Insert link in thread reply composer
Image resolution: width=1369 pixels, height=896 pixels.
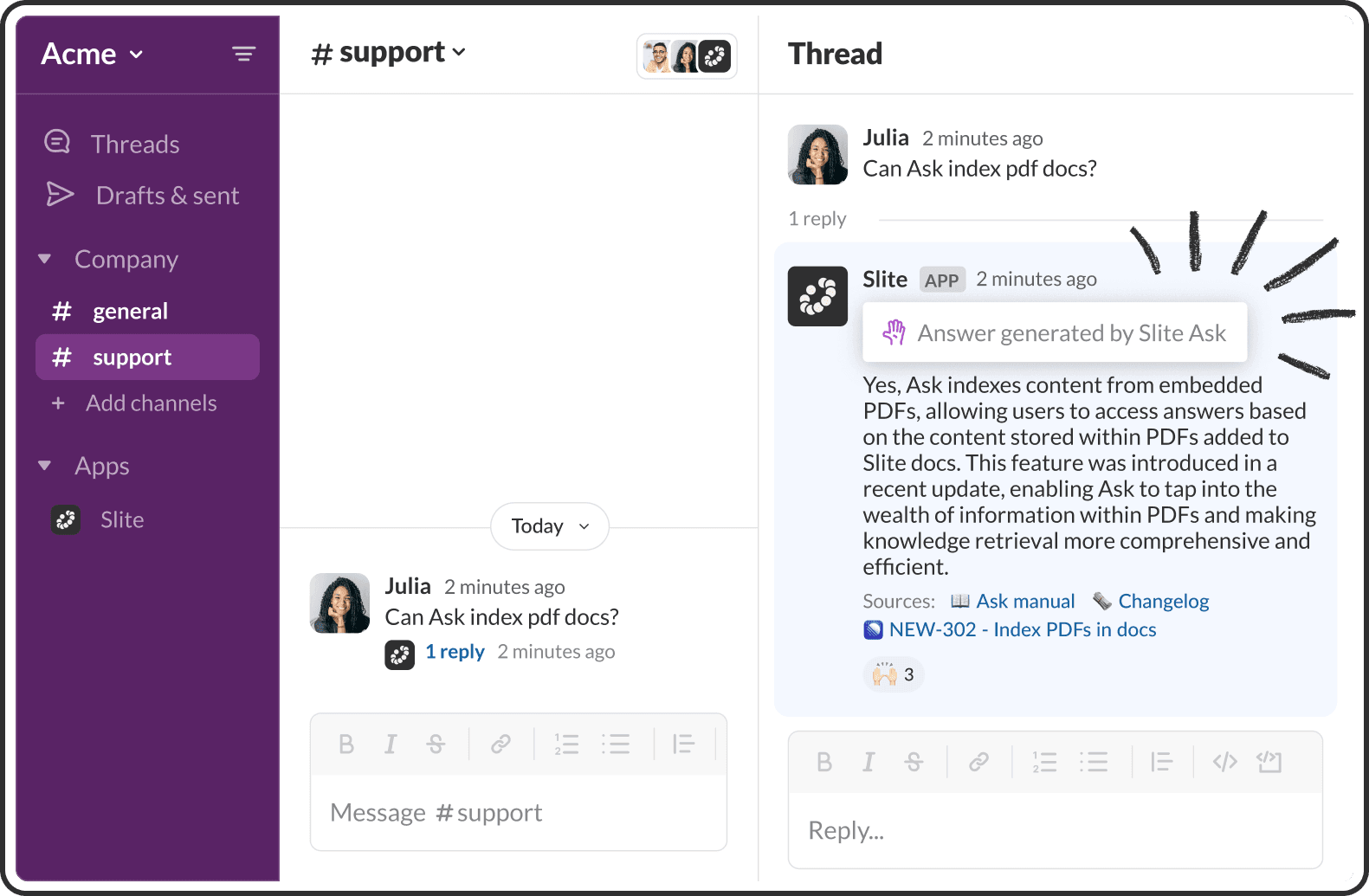pos(978,762)
